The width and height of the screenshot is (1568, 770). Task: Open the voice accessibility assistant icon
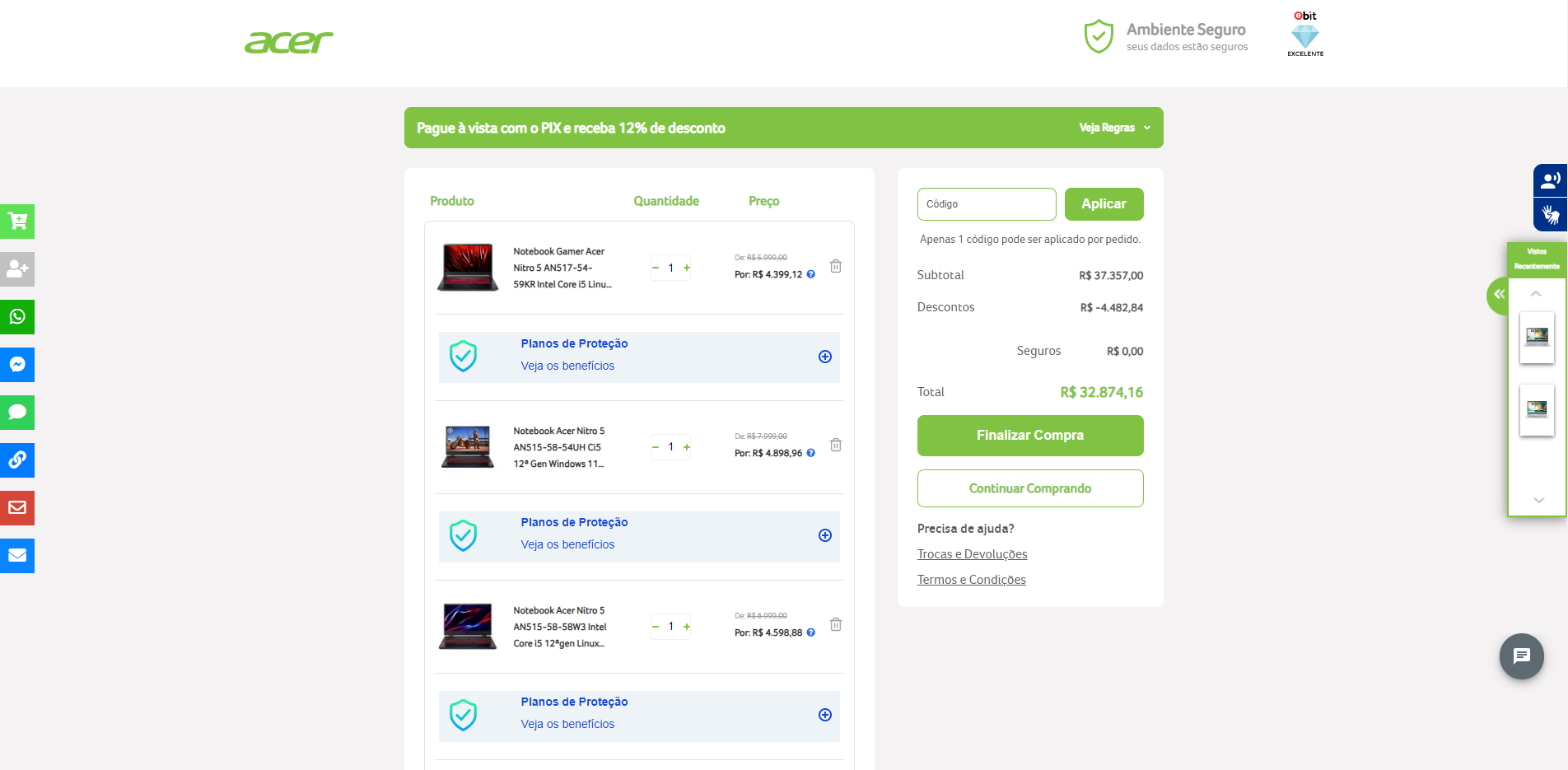(1550, 180)
